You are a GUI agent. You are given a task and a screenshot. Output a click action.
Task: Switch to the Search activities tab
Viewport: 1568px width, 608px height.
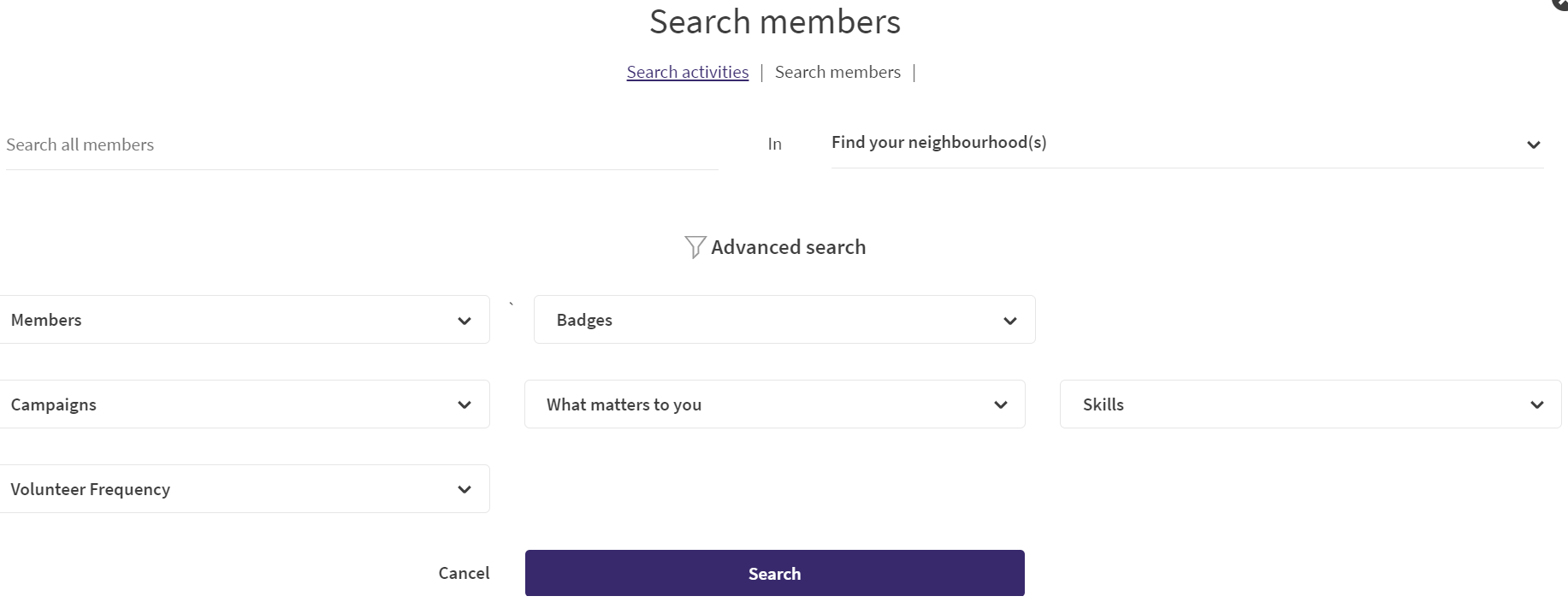tap(688, 72)
